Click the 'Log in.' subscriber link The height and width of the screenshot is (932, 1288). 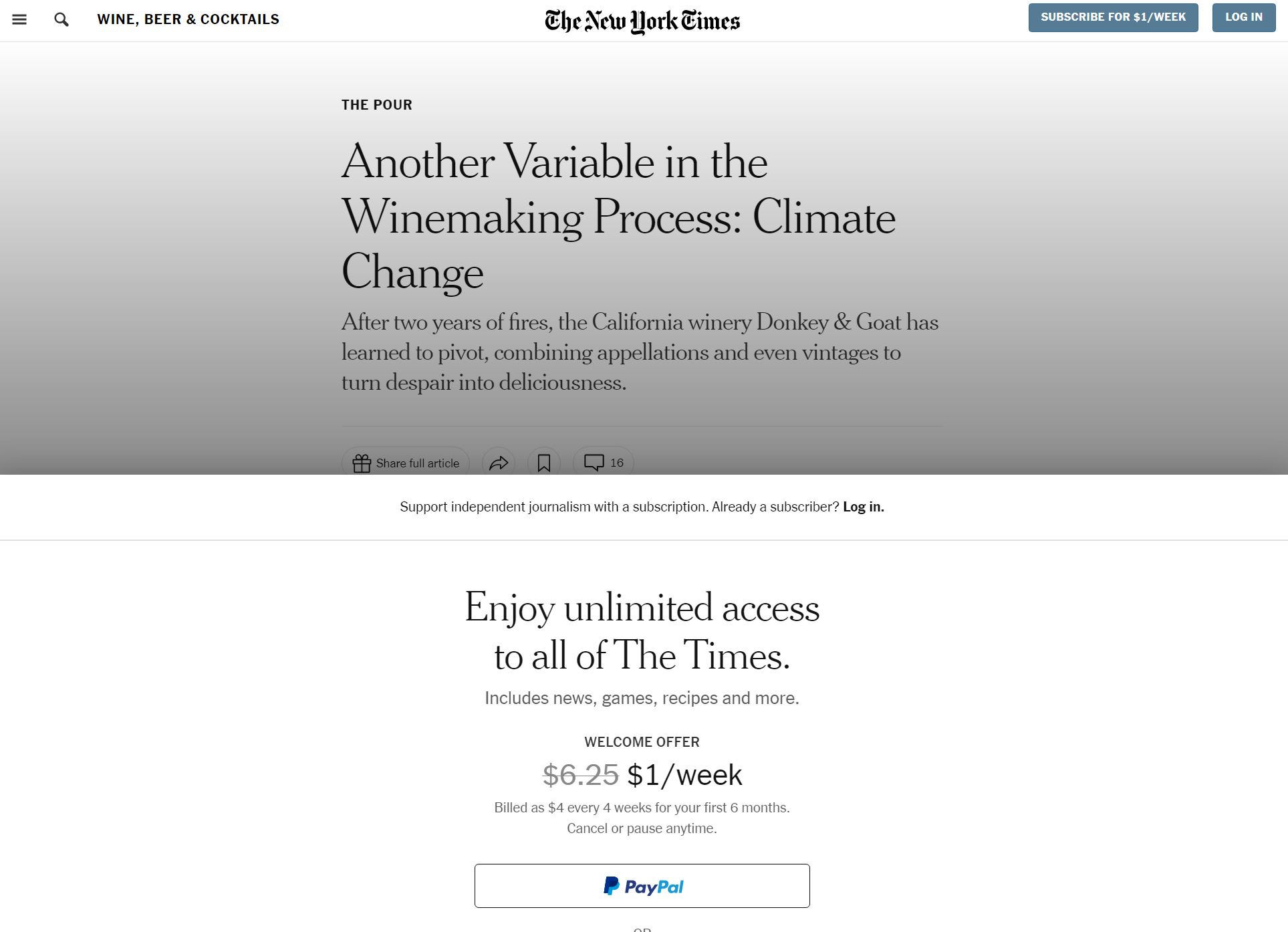[x=863, y=507]
